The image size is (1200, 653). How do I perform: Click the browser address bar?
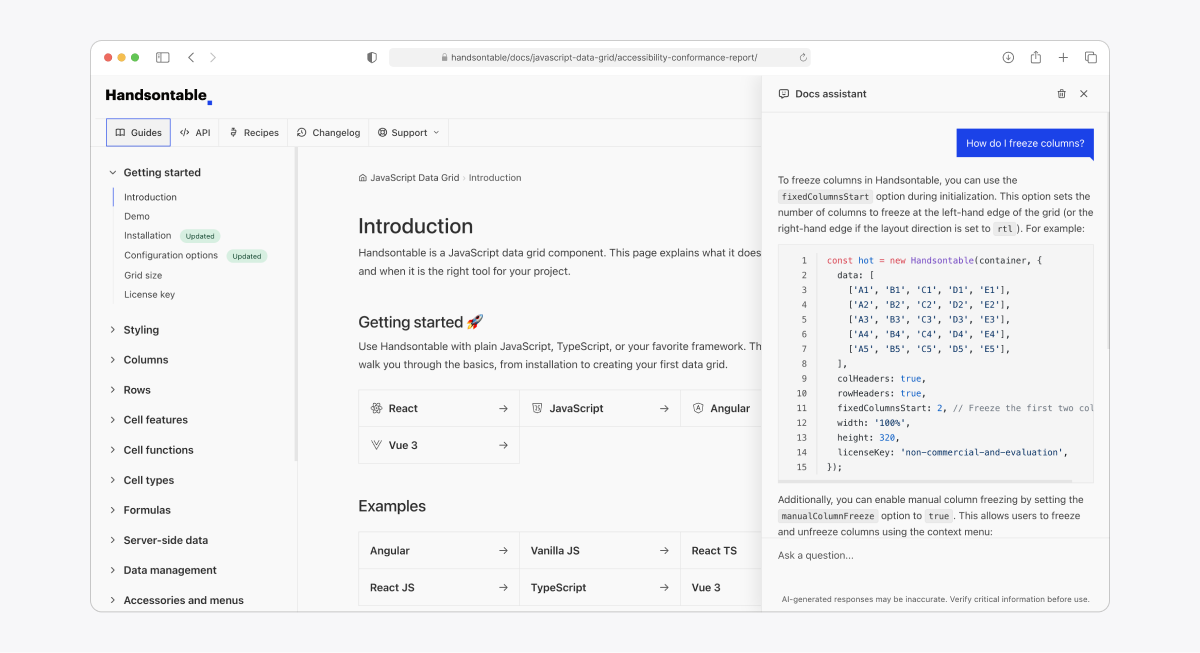coord(600,58)
